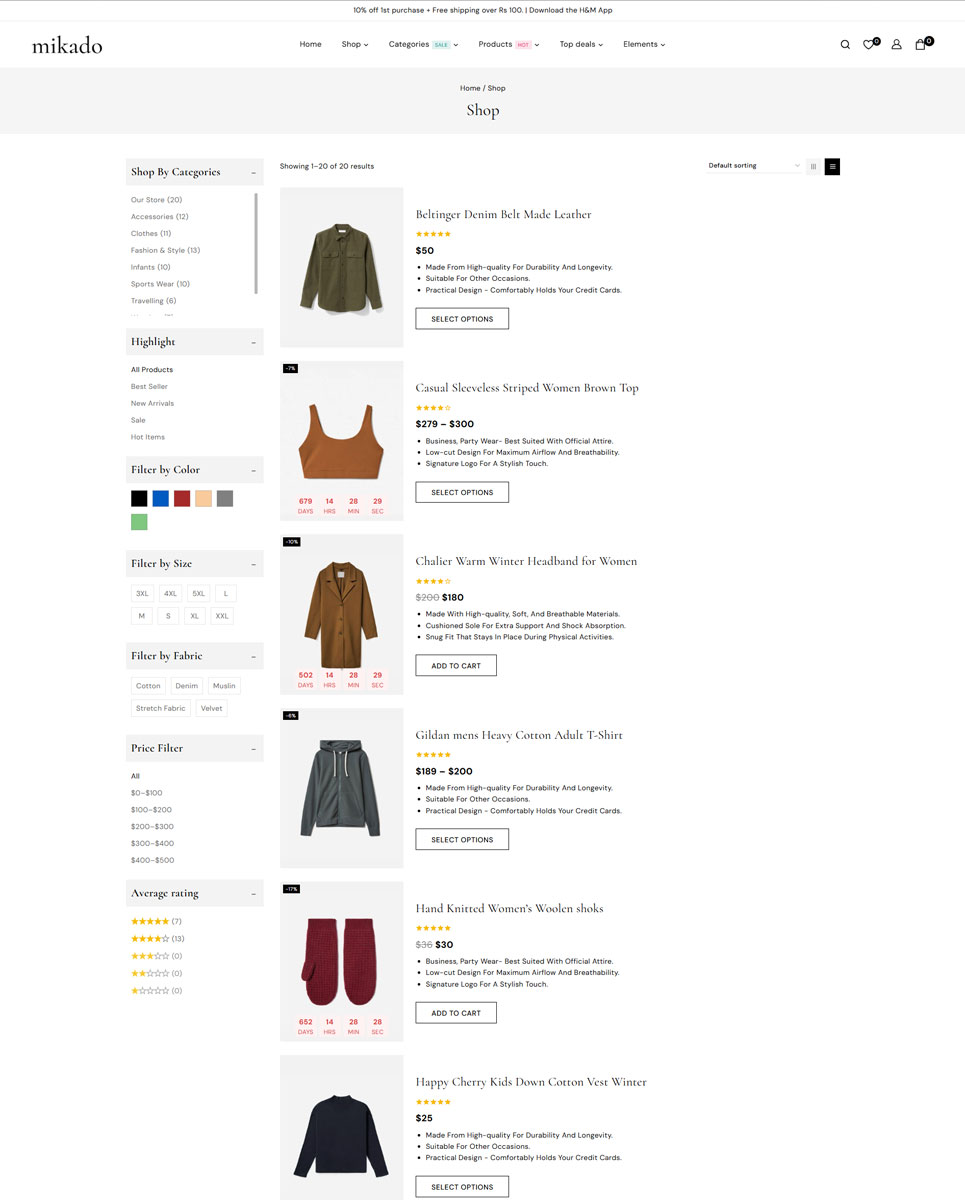
Task: Go to Home in navigation menu
Action: [x=310, y=44]
